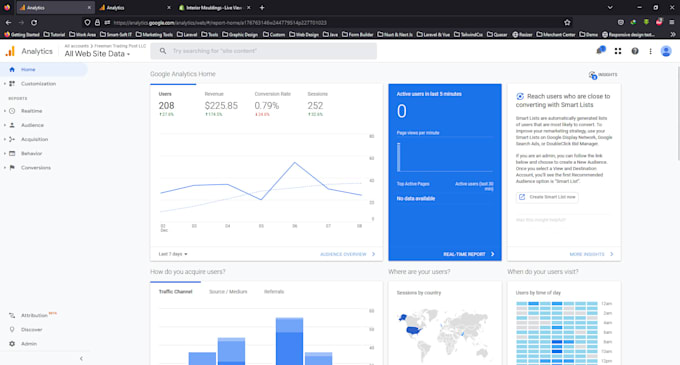680x365 pixels.
Task: Switch to Traffic Channel tab
Action: 175,292
